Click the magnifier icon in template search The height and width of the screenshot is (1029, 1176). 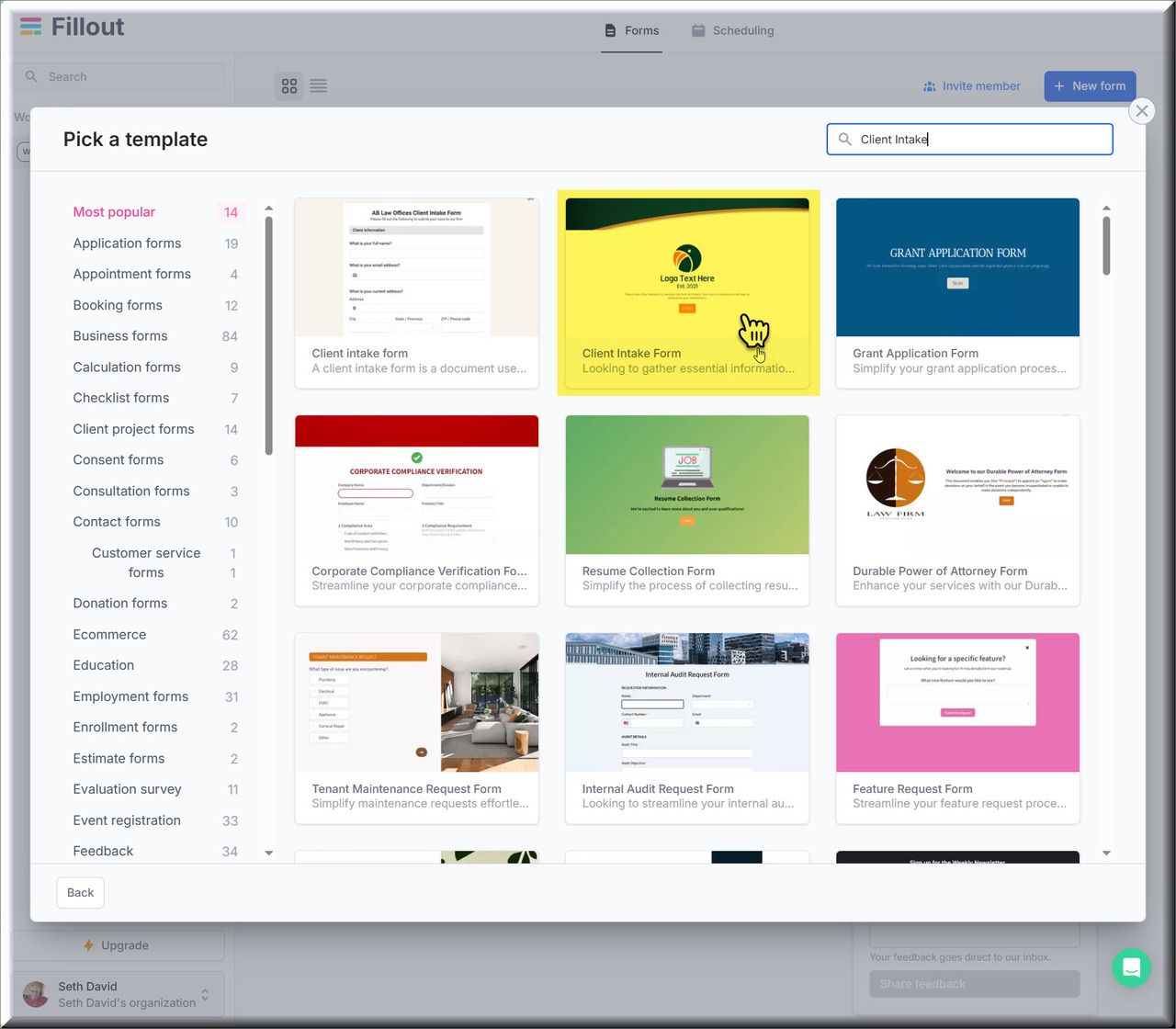click(x=845, y=140)
